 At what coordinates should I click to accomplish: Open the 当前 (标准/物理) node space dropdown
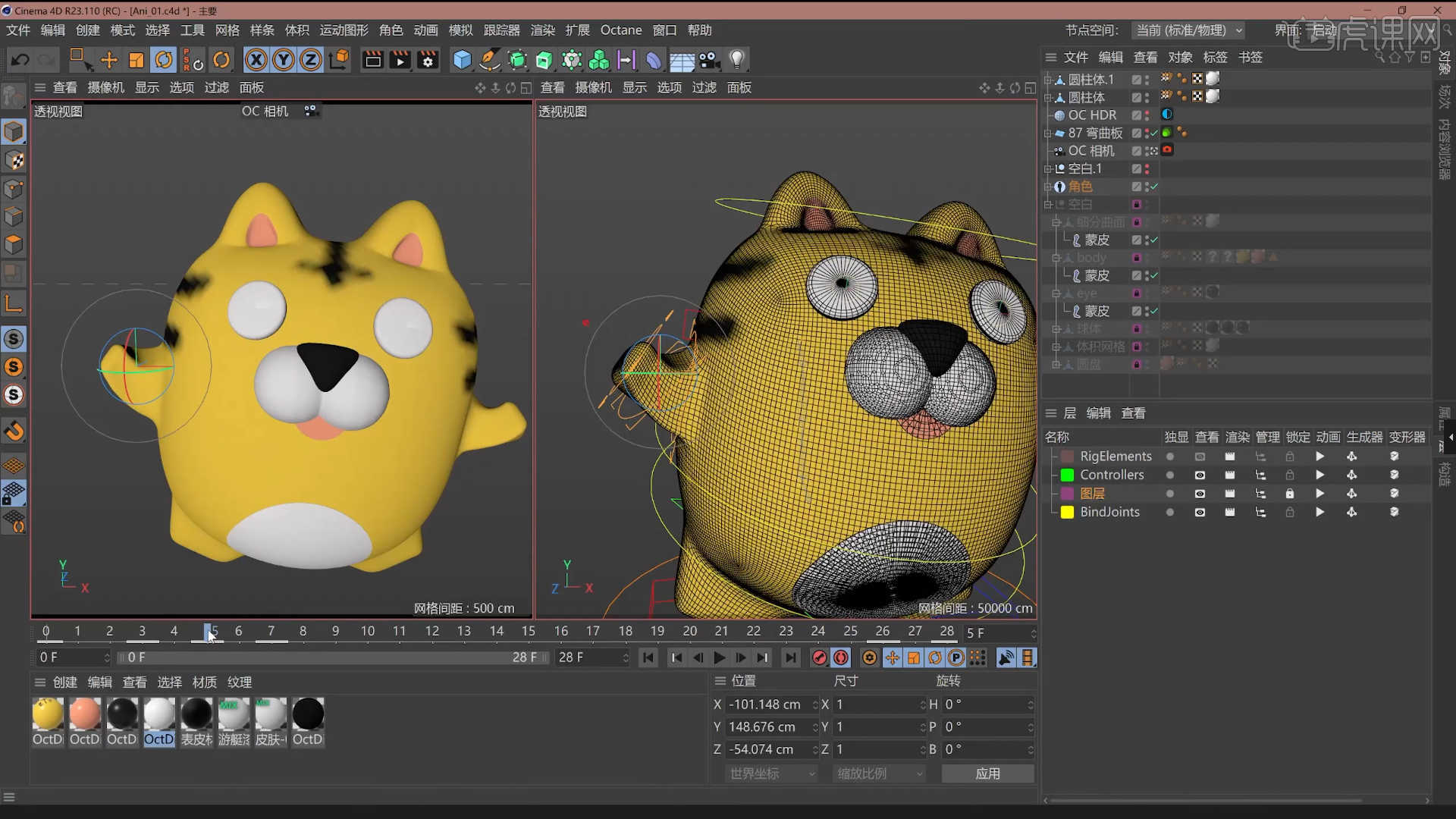pyautogui.click(x=1188, y=30)
